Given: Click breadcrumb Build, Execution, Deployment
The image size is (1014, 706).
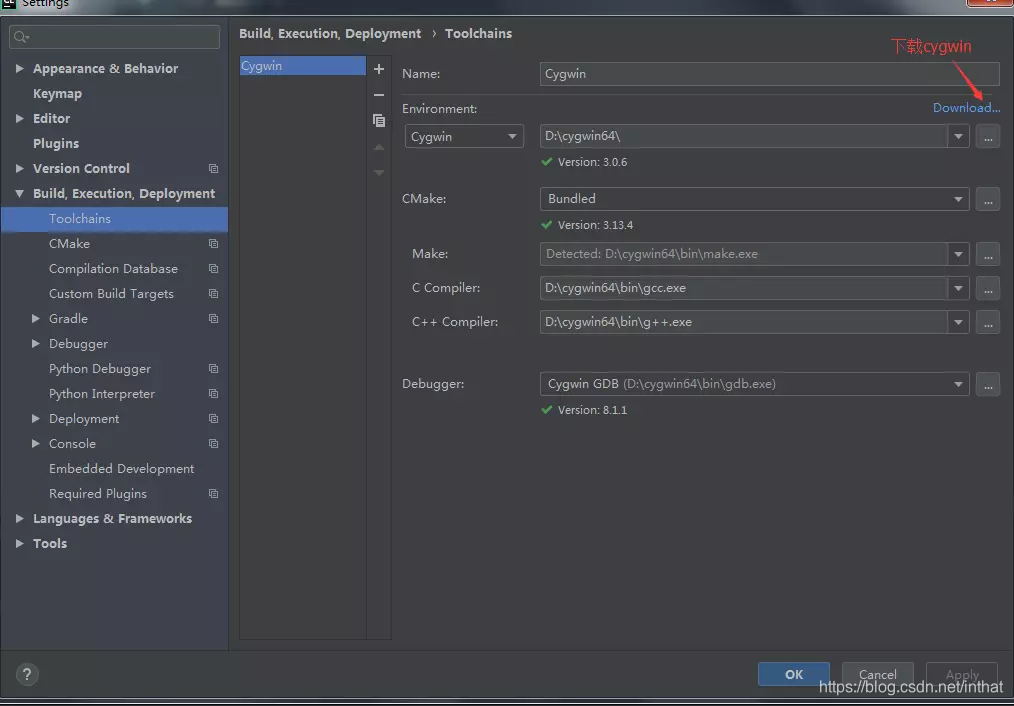Looking at the screenshot, I should pyautogui.click(x=330, y=34).
